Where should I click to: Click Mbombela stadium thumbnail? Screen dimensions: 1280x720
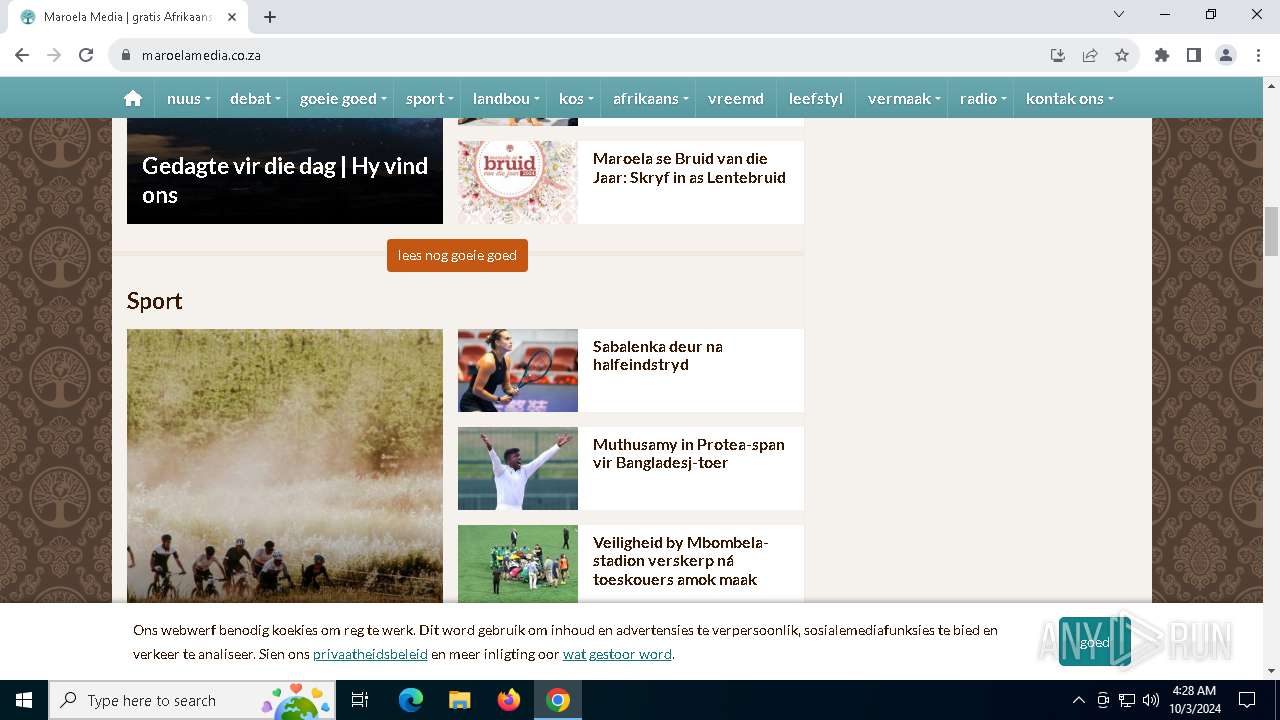pyautogui.click(x=518, y=564)
